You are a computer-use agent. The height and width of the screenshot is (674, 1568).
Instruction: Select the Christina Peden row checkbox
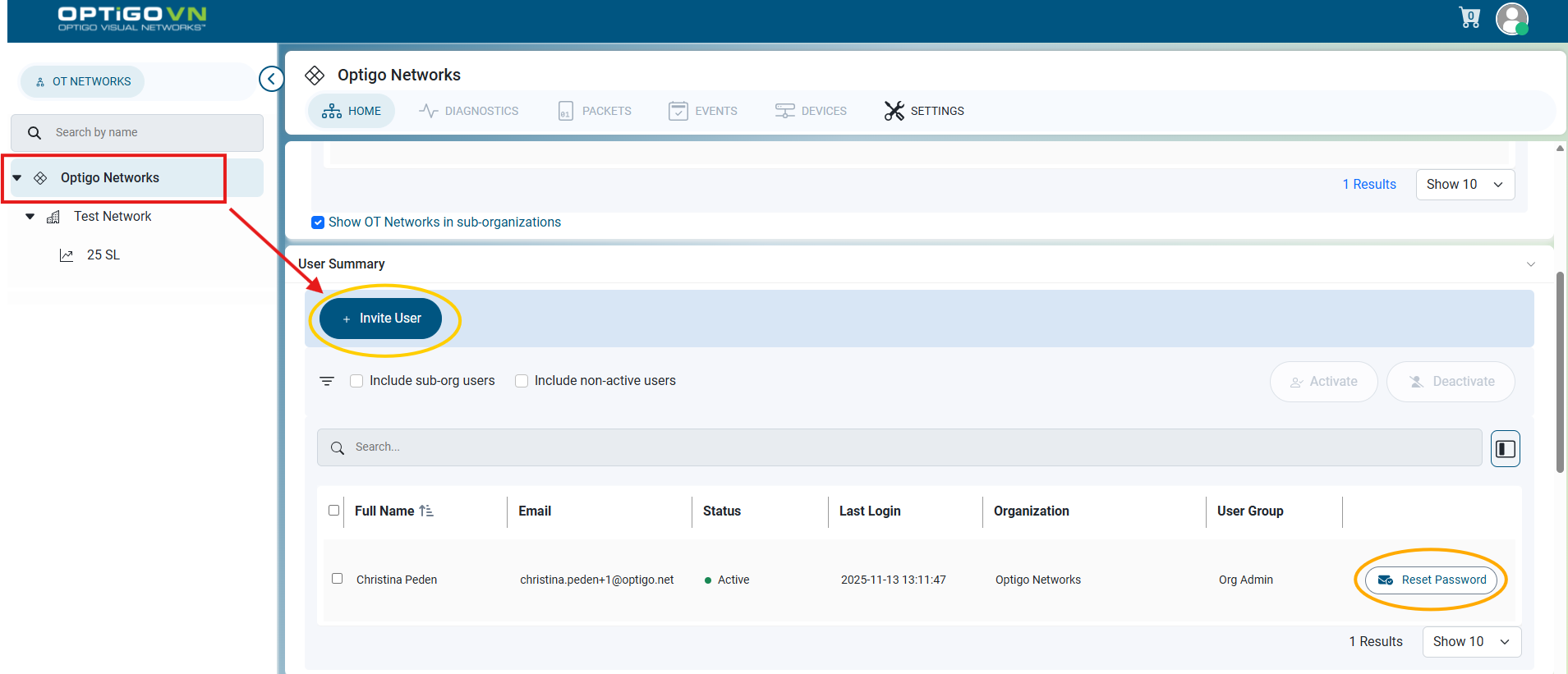pyautogui.click(x=337, y=579)
